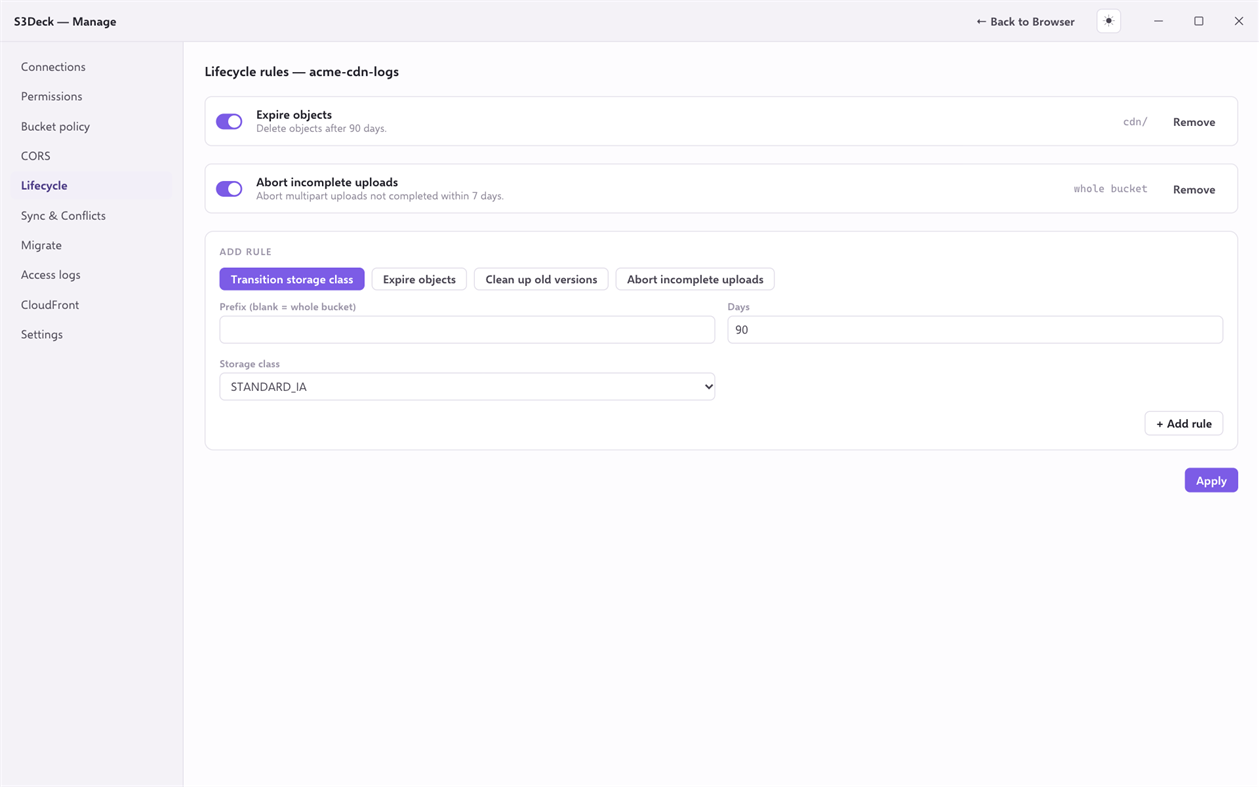Click the 'whole bucket' scope label
This screenshot has width=1259, height=787.
(x=1110, y=189)
